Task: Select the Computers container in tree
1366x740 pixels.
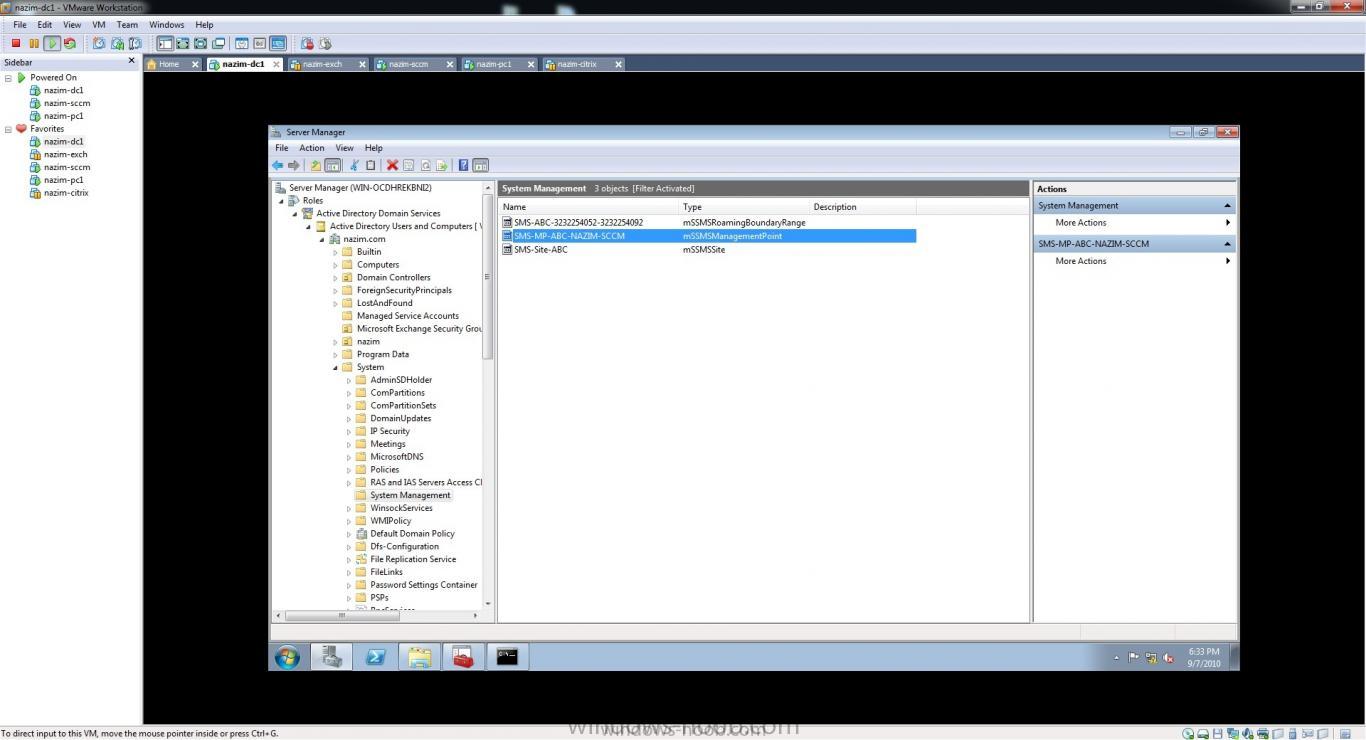Action: [377, 265]
